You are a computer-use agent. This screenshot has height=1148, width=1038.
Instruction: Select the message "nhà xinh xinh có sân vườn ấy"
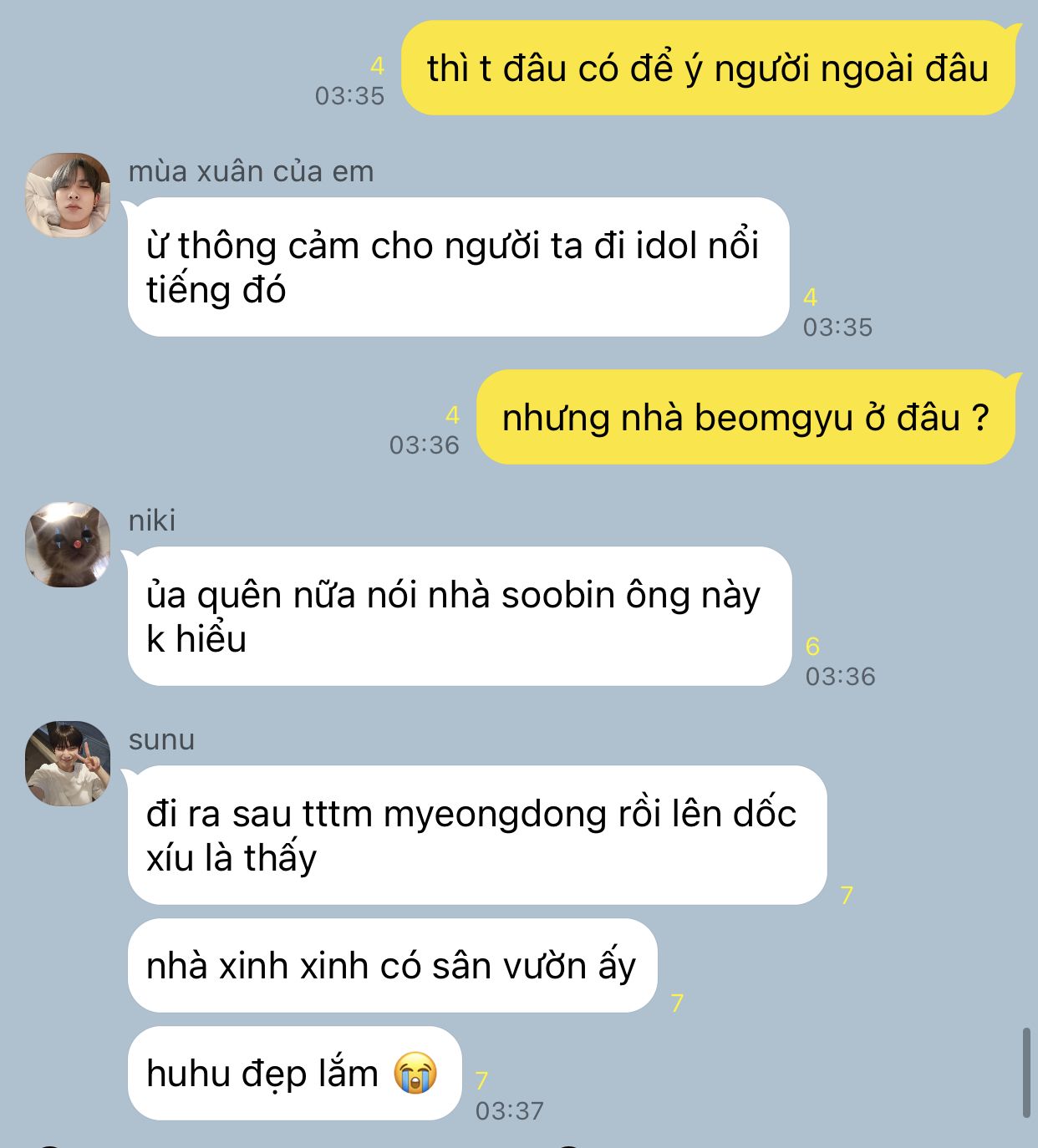393,965
